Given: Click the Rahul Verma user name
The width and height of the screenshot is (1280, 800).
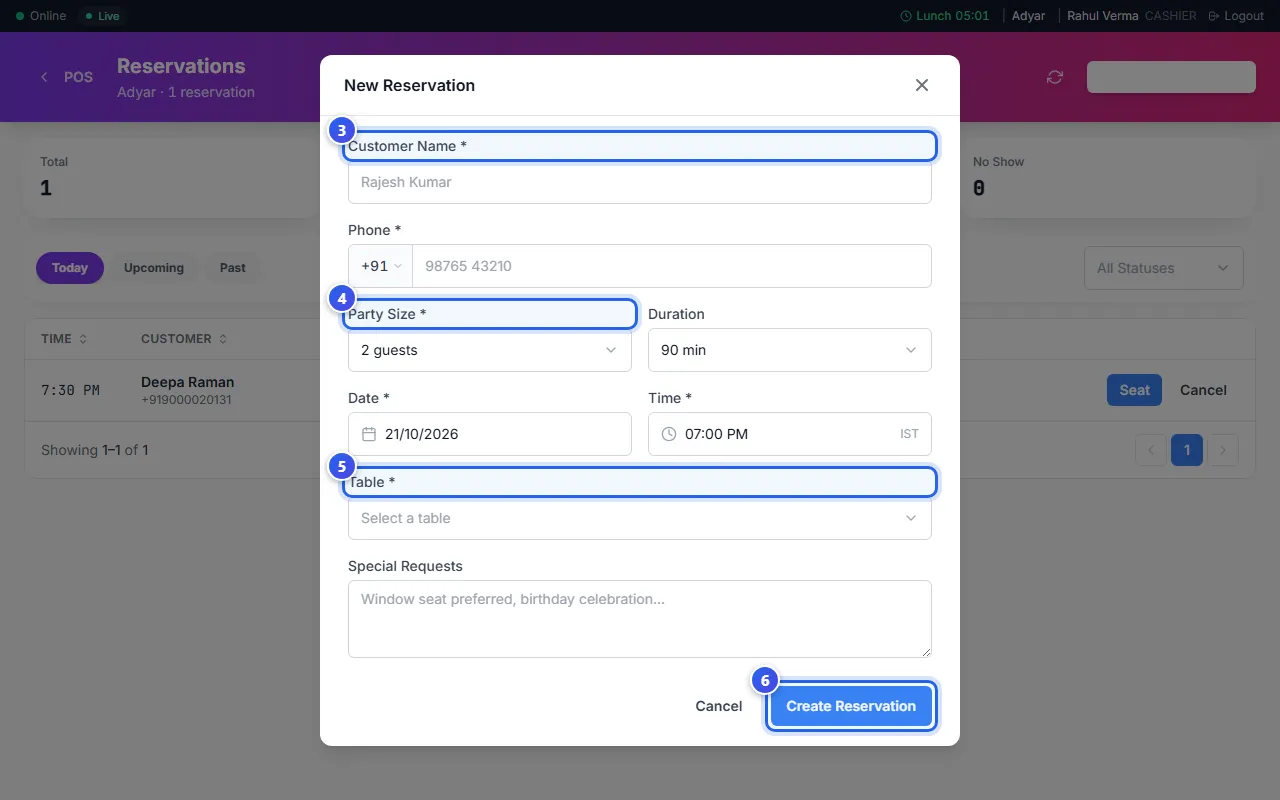Looking at the screenshot, I should tap(1103, 16).
